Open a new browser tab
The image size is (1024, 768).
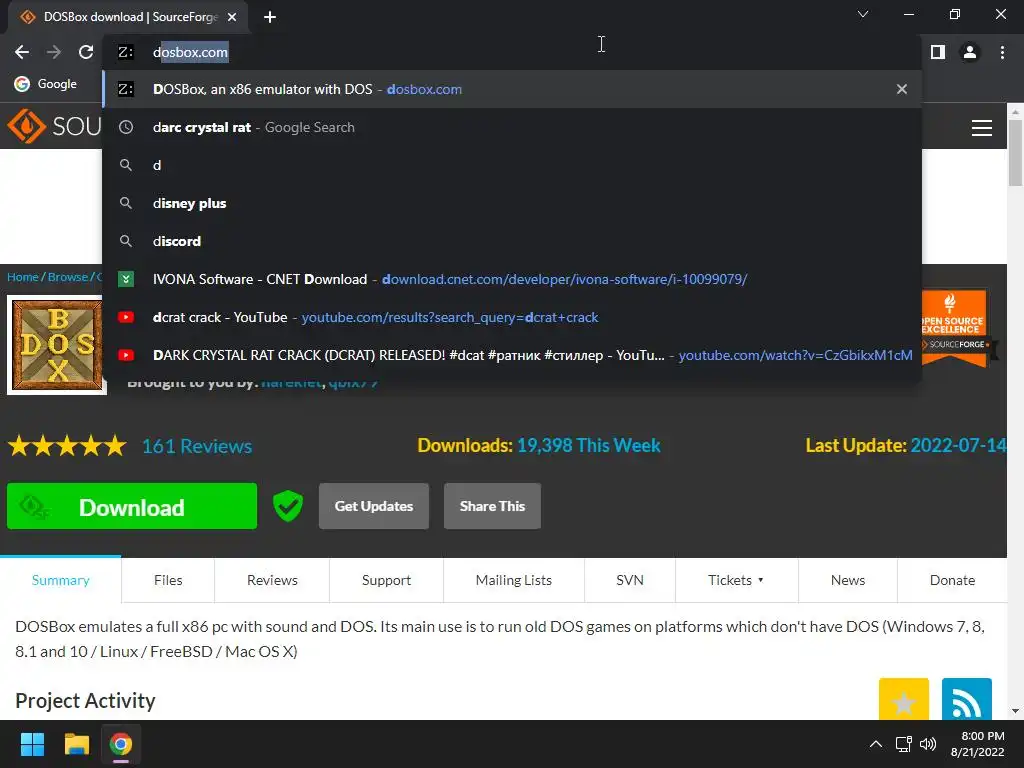270,17
